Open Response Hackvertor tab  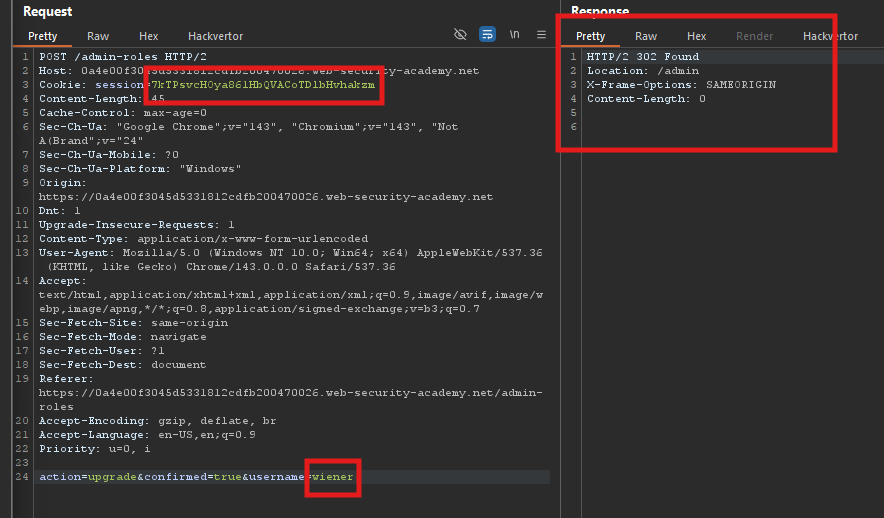830,36
